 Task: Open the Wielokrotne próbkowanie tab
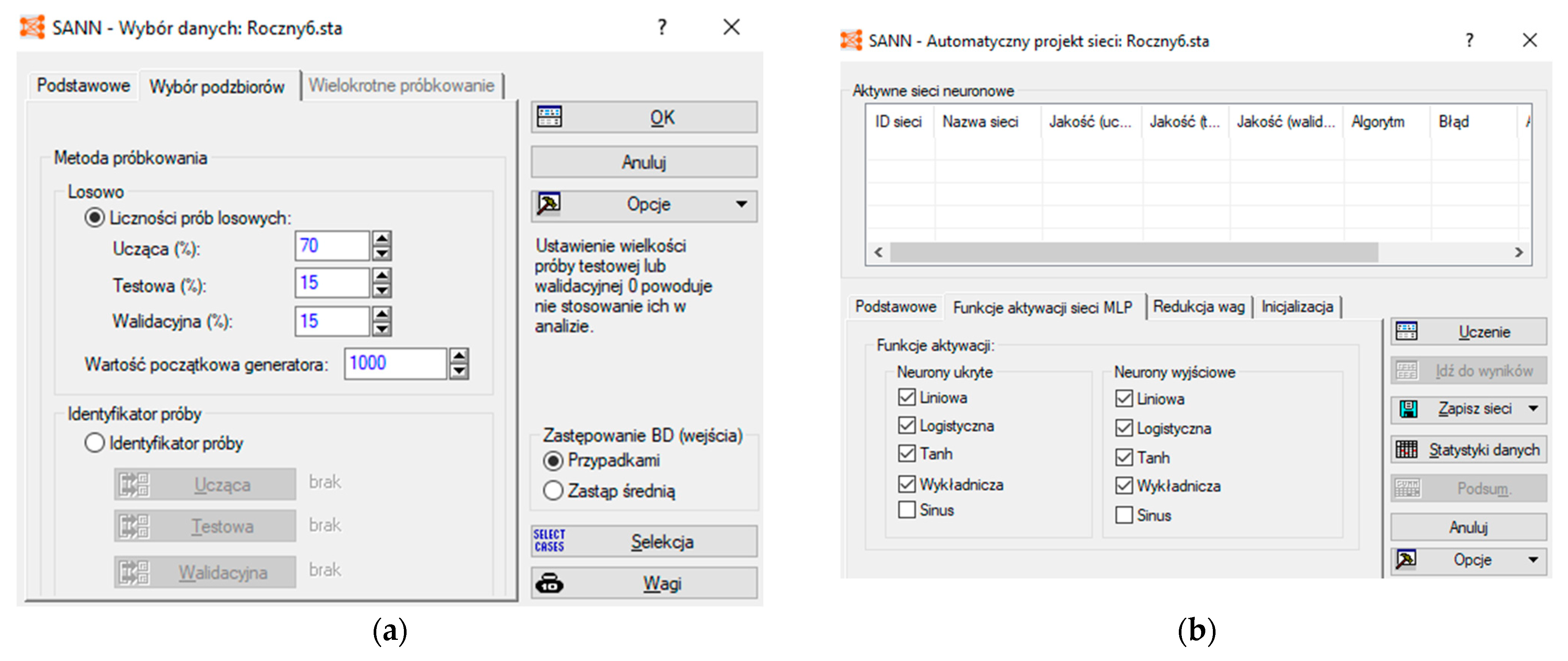(x=401, y=86)
